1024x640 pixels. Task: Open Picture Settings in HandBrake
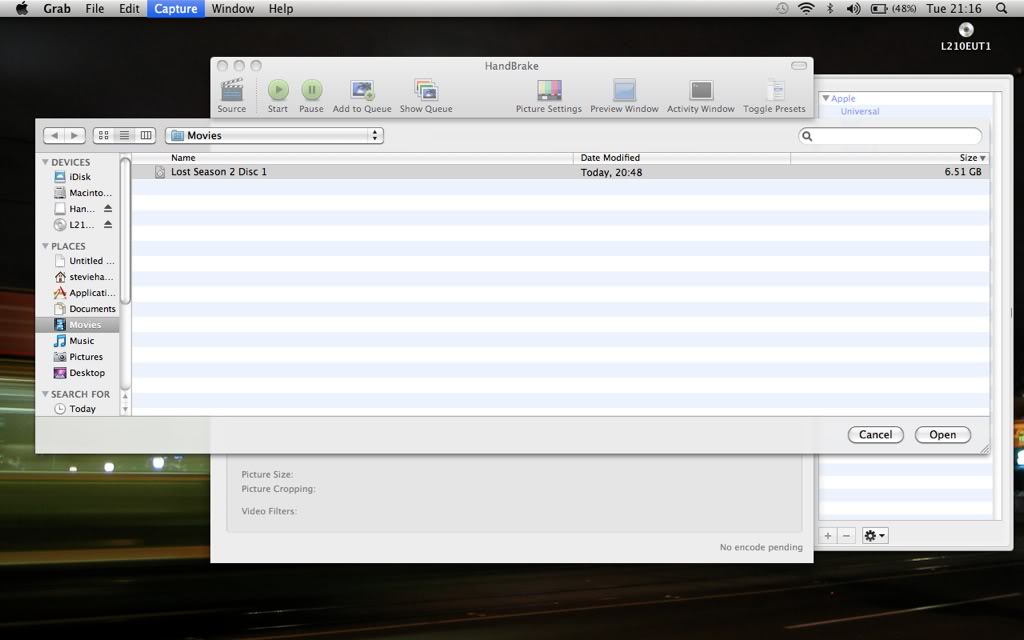pyautogui.click(x=549, y=90)
